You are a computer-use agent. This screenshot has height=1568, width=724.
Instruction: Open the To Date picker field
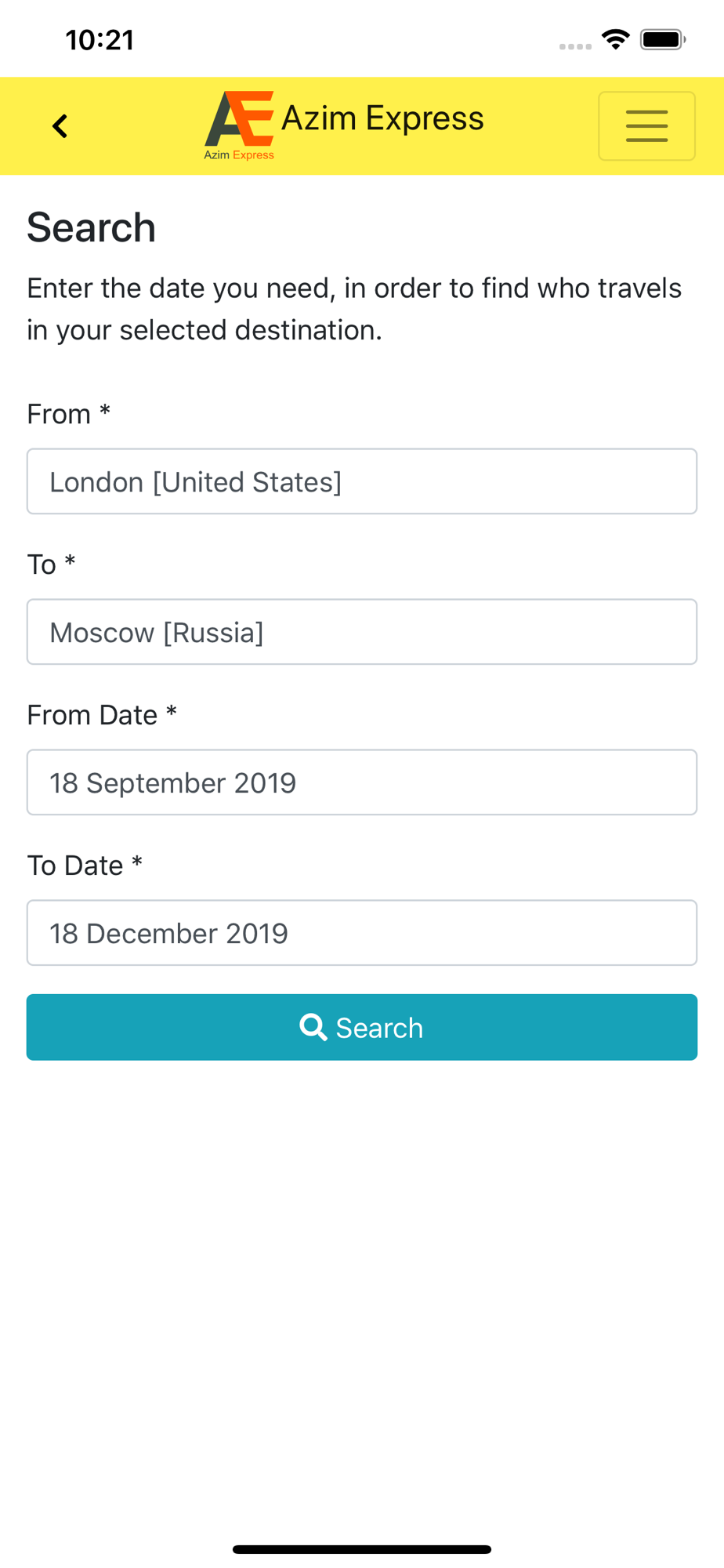coord(362,933)
